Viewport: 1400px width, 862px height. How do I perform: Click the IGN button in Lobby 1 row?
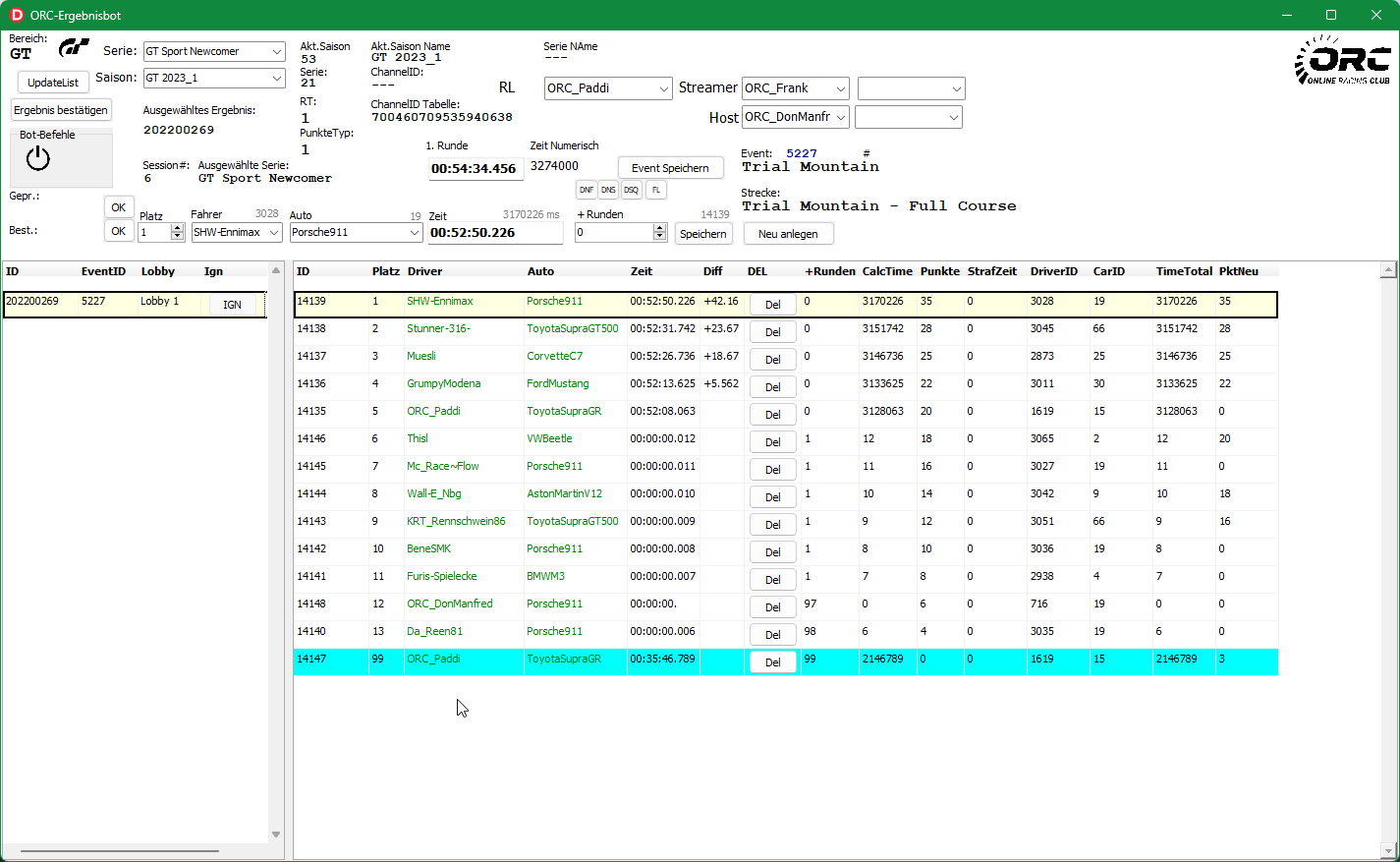[232, 305]
